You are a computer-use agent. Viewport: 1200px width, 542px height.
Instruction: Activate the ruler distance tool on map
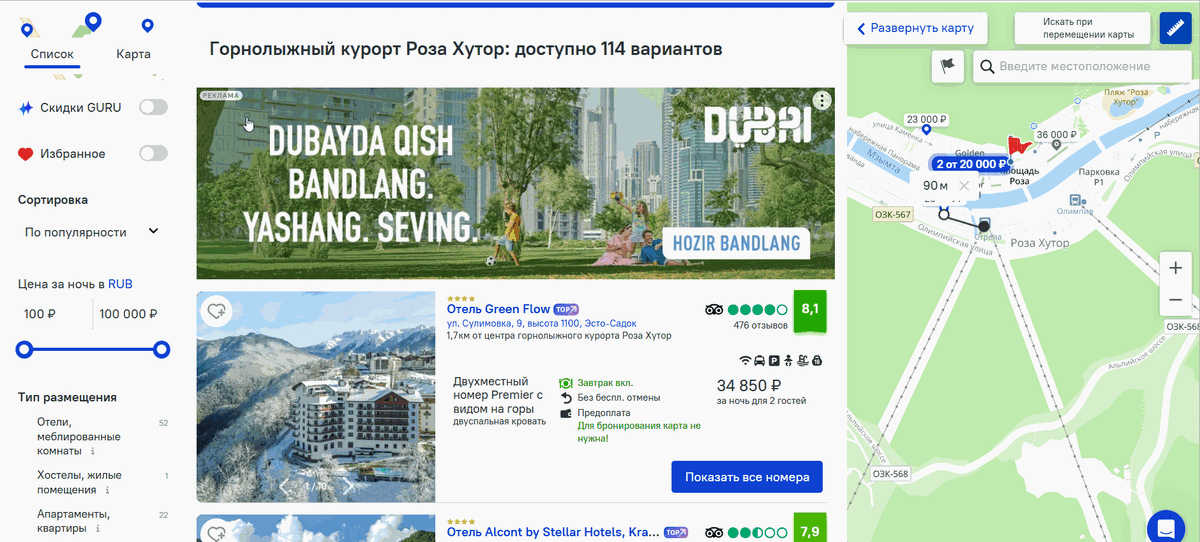pyautogui.click(x=1176, y=28)
